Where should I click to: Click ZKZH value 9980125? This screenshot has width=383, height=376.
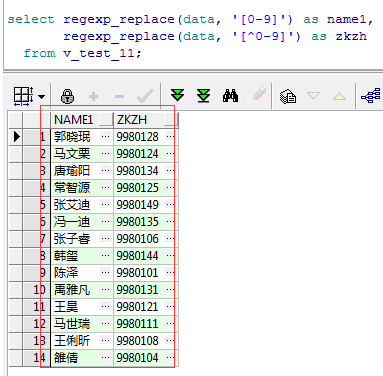(137, 188)
